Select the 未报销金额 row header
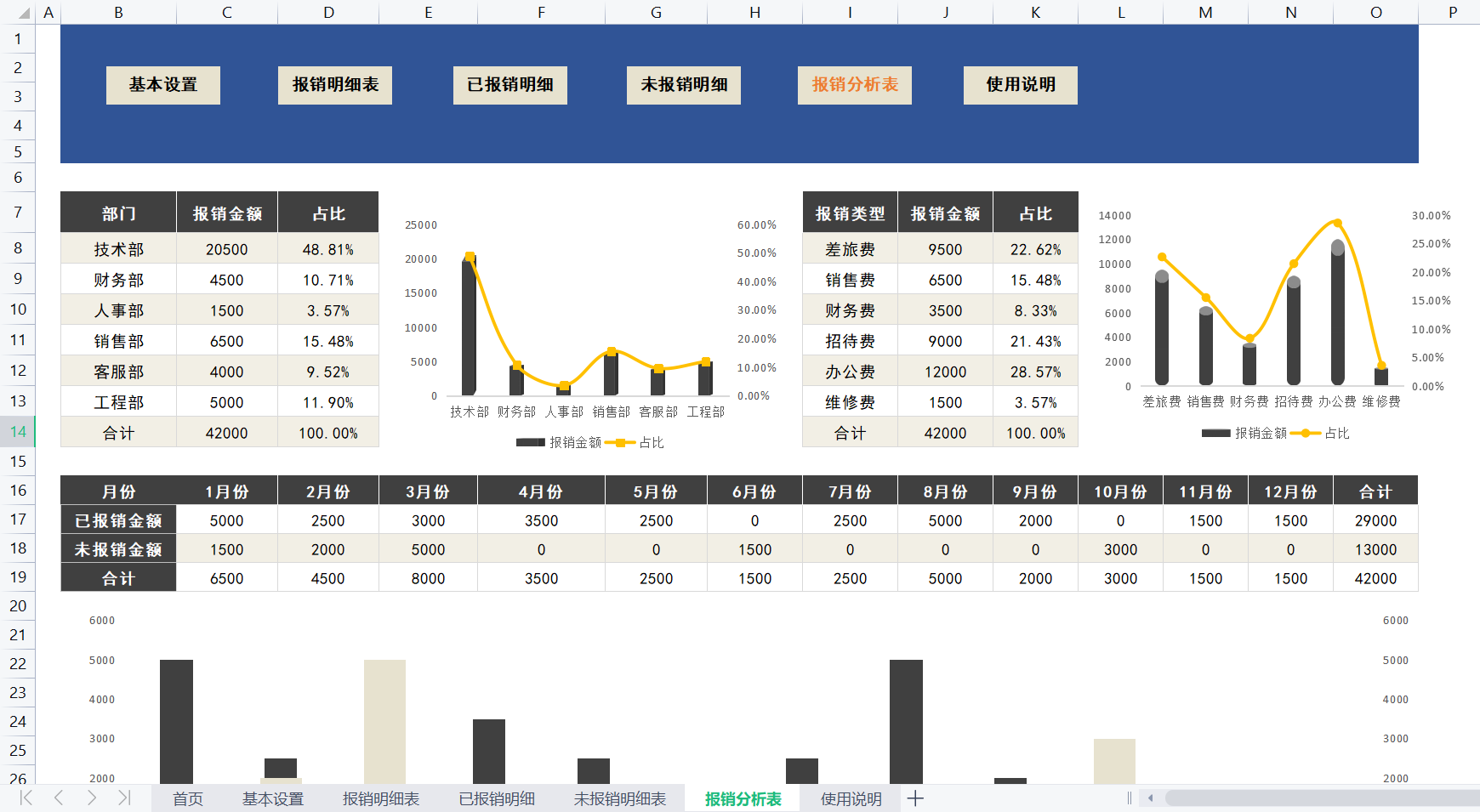The width and height of the screenshot is (1480, 812). (x=117, y=548)
